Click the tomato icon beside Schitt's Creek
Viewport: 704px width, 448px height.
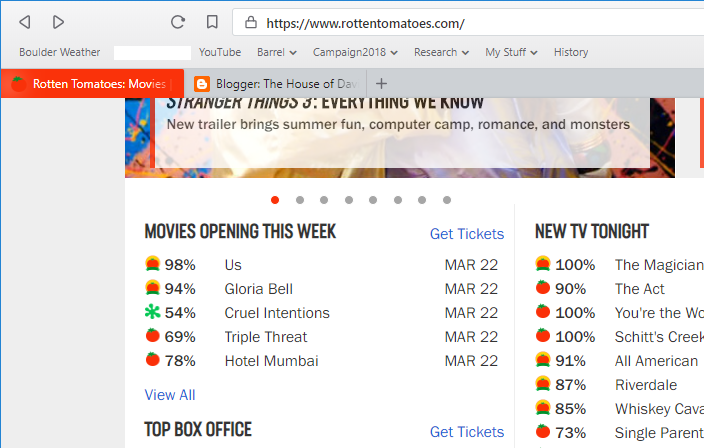coord(543,335)
